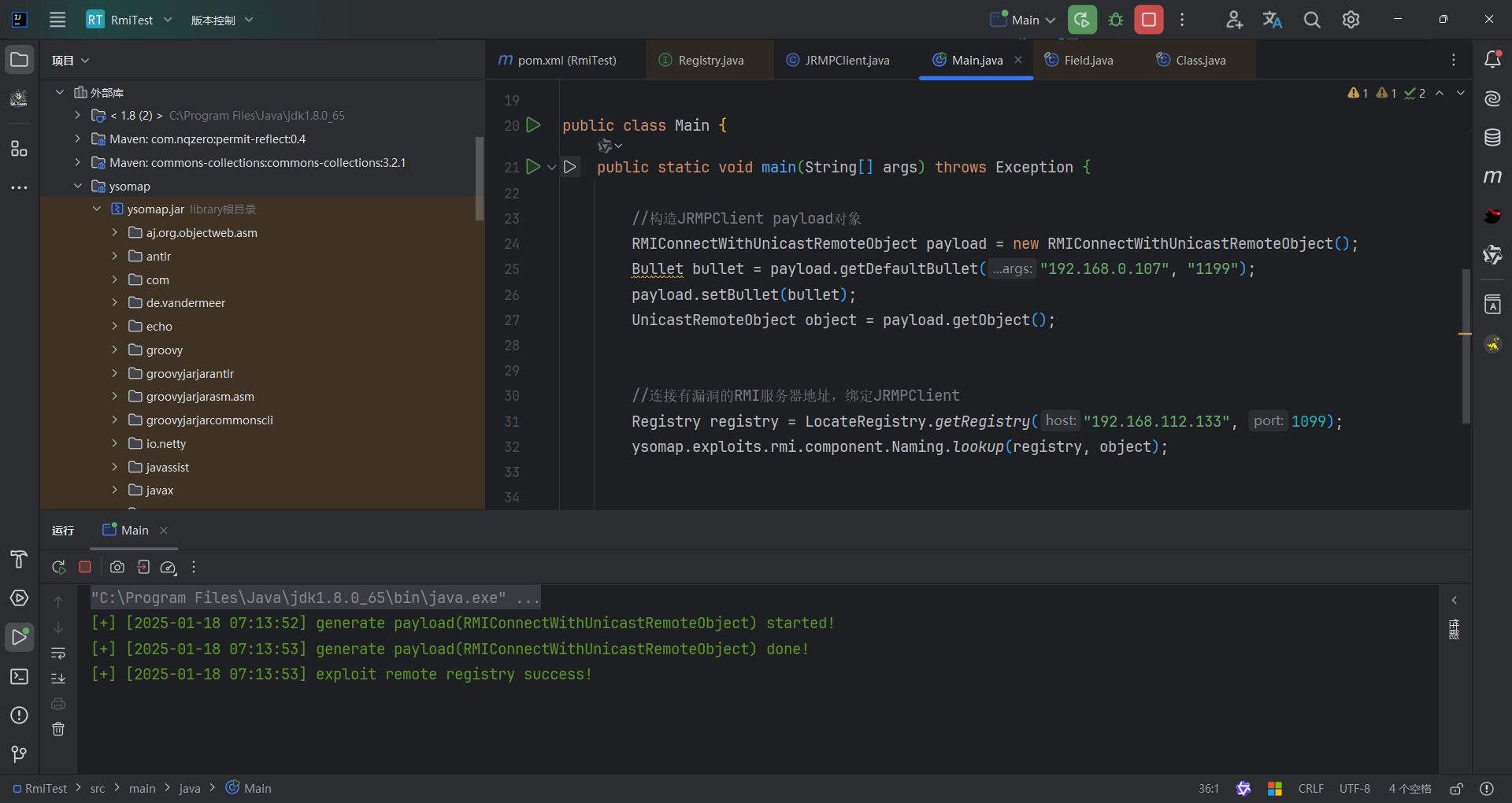Screen dimensions: 1512x803
Task: Expand the JDK 1.8 library node
Action: click(77, 116)
